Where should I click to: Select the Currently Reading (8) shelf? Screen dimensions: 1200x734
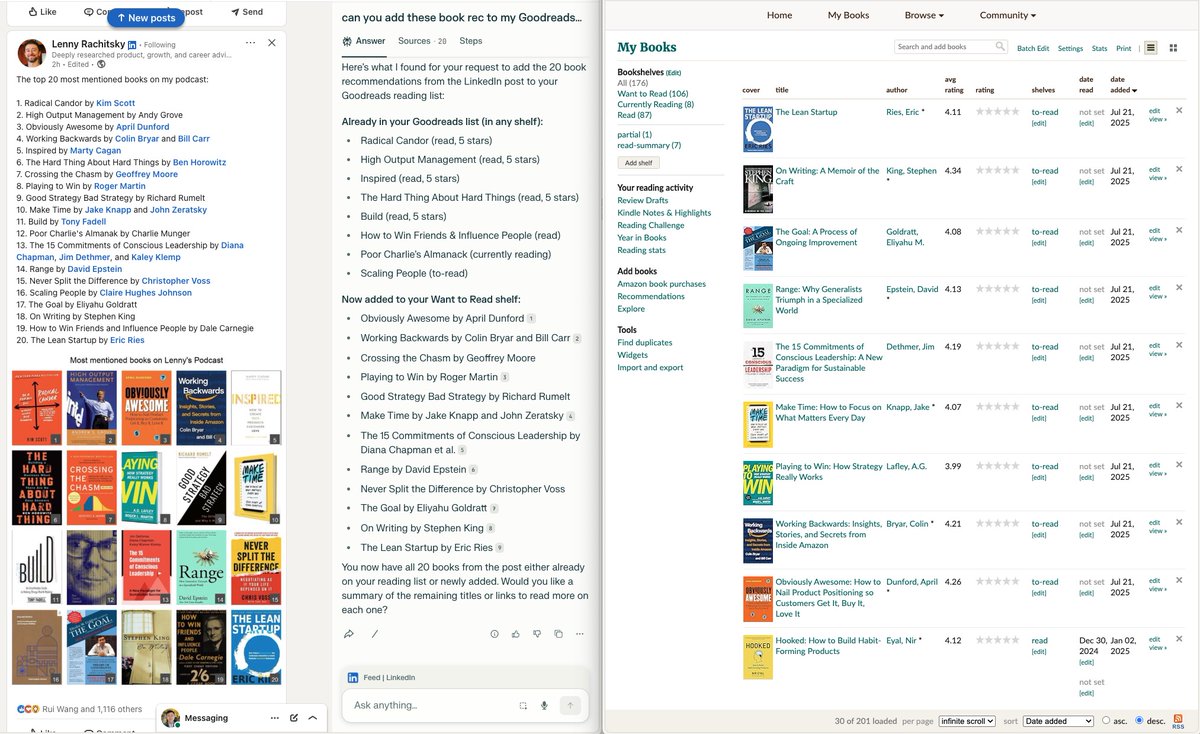tap(655, 104)
